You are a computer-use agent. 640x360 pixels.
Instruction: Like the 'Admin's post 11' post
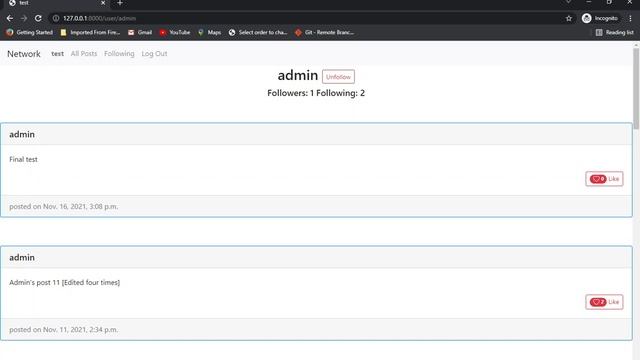tap(604, 302)
